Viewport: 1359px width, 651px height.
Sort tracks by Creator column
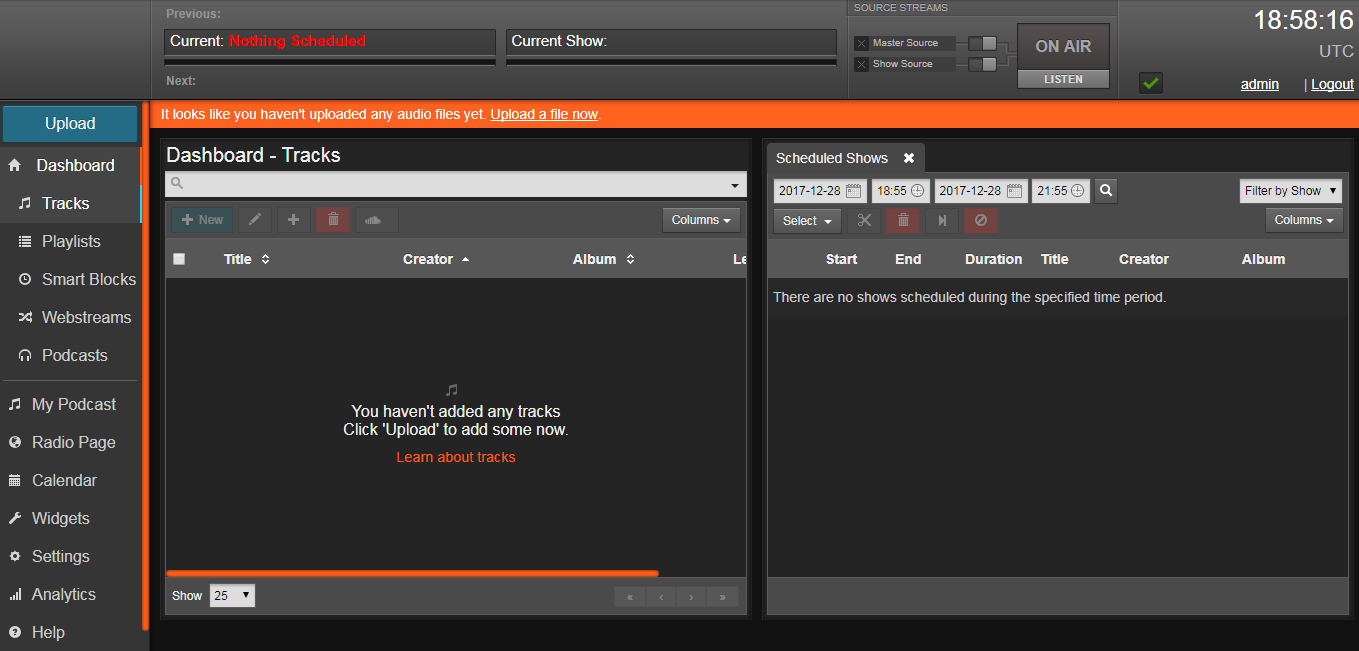click(x=436, y=259)
